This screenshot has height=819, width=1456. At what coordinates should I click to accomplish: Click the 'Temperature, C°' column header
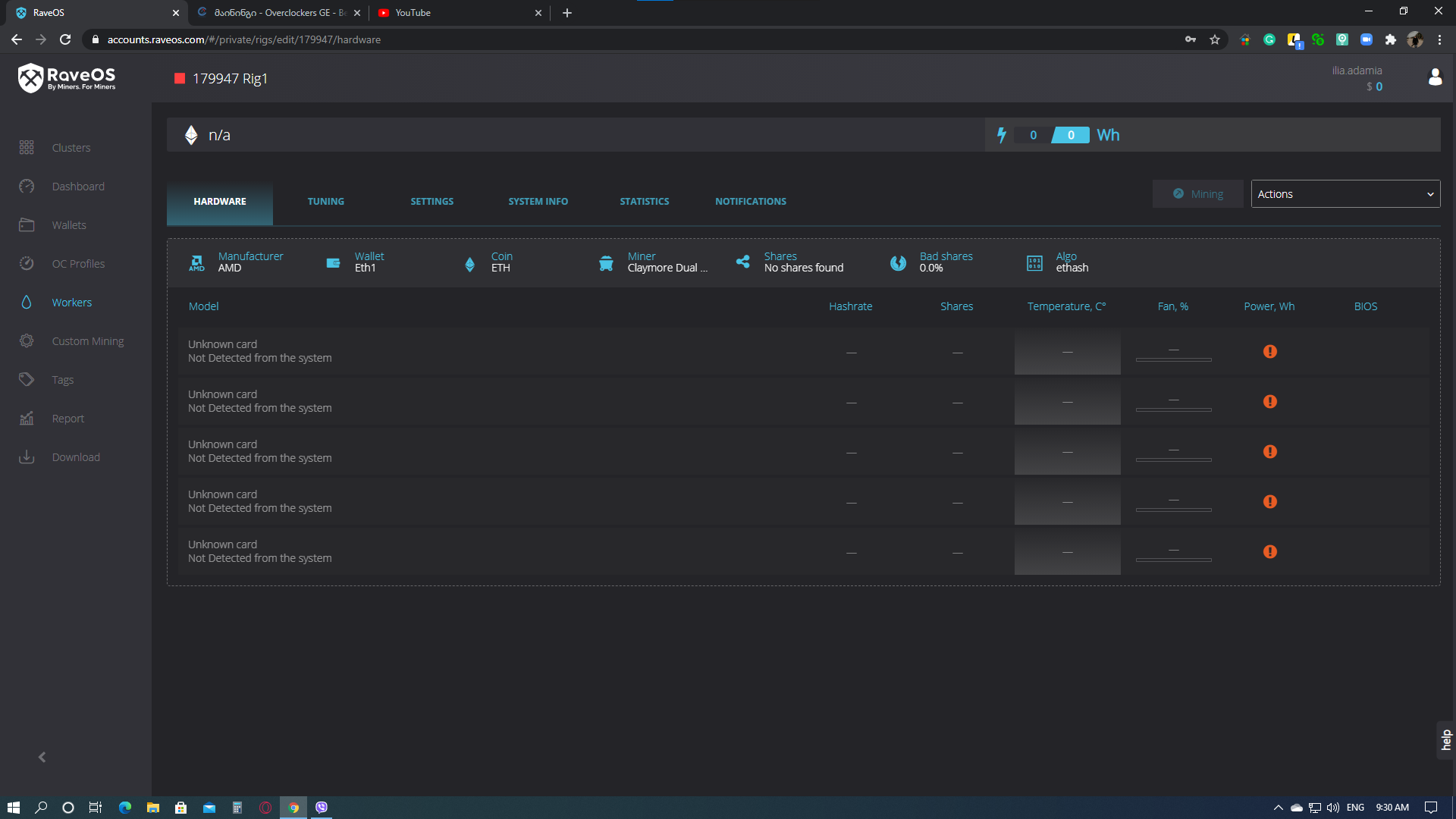(x=1067, y=306)
